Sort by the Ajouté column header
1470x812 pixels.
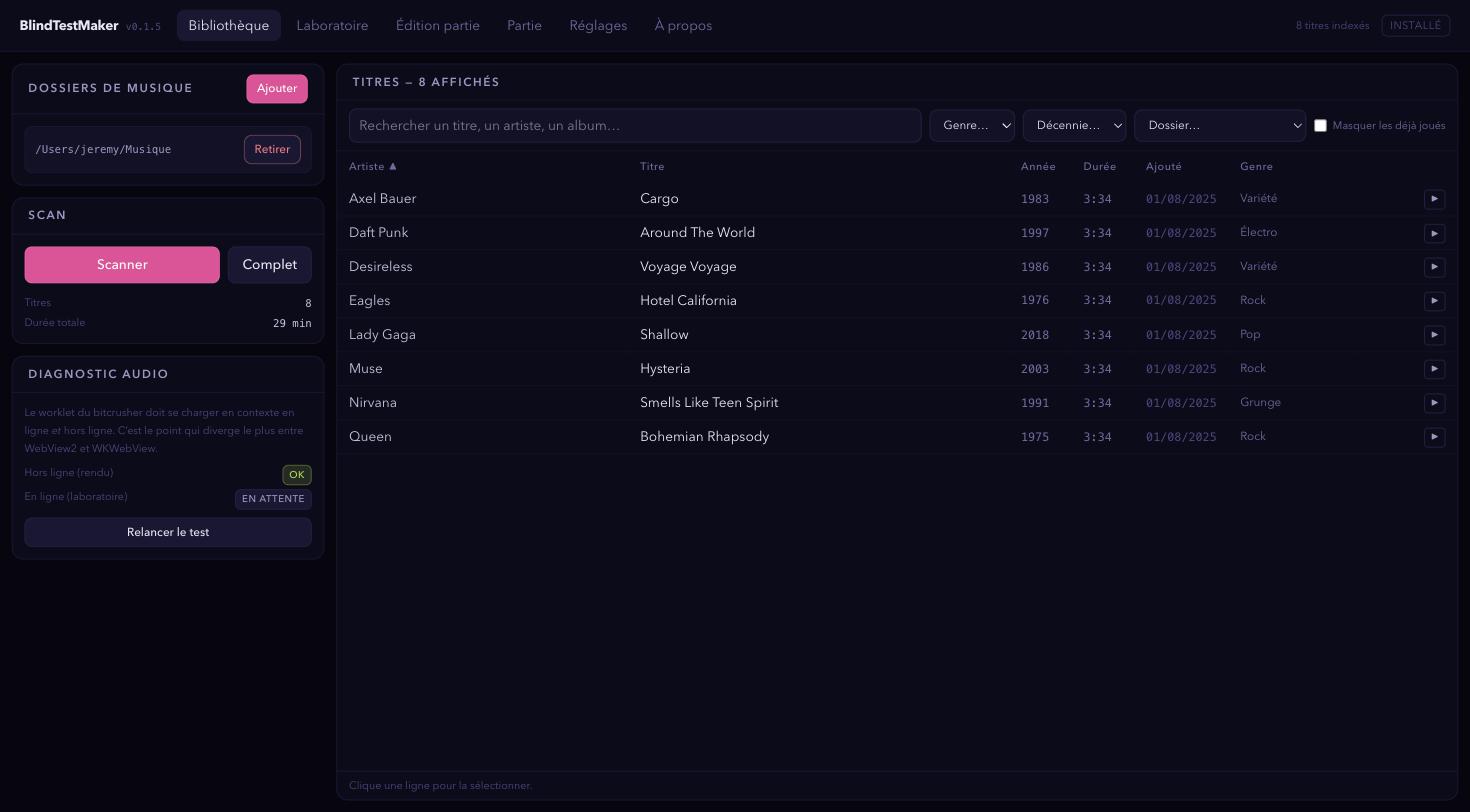[x=1163, y=167]
